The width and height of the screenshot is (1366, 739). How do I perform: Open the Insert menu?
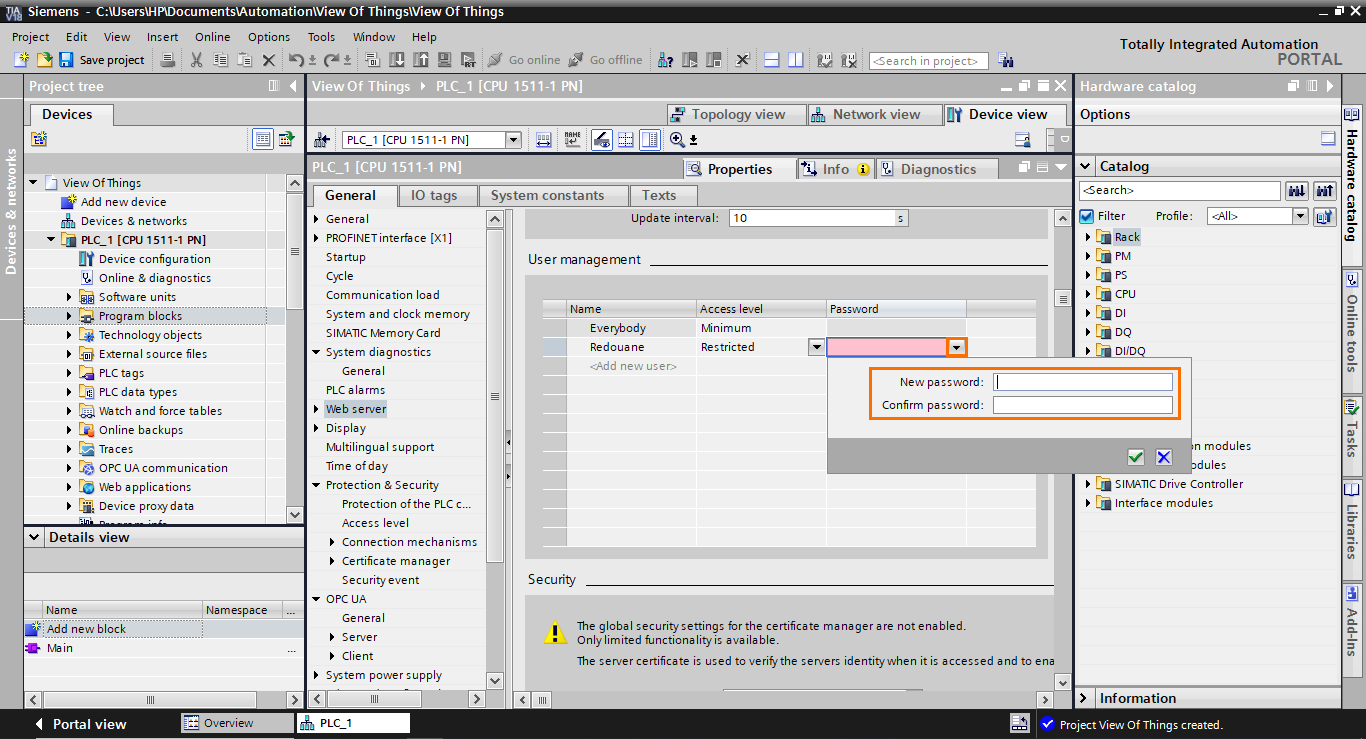[x=162, y=37]
